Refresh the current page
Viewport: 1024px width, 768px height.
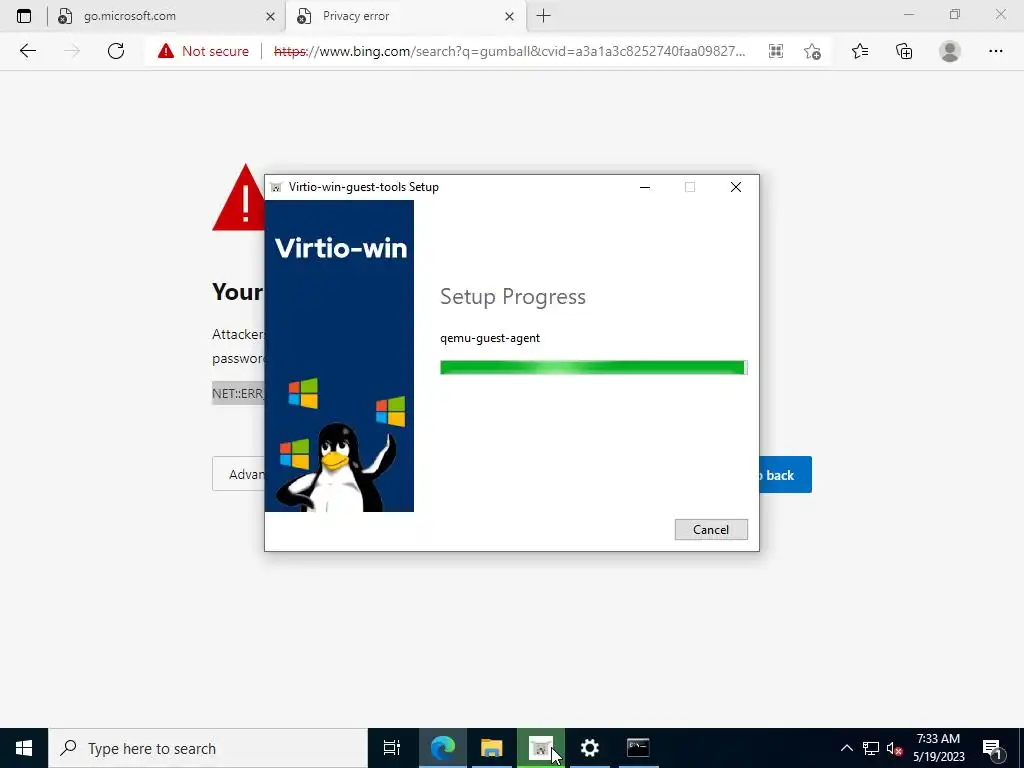(116, 51)
